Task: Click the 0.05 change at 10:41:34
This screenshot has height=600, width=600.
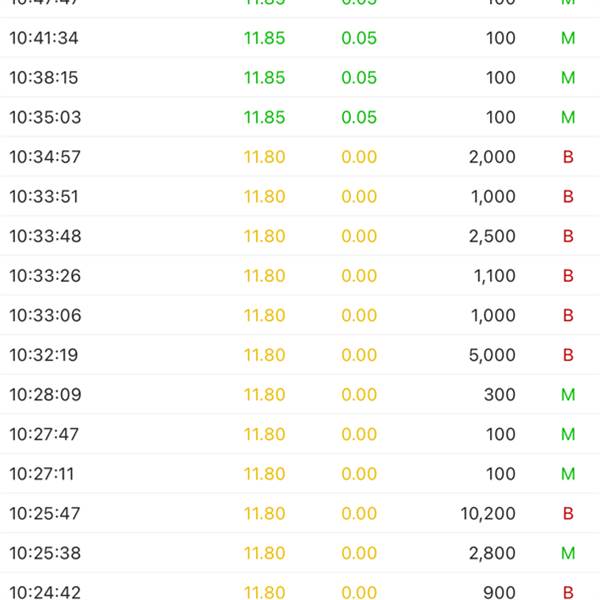Action: 359,38
